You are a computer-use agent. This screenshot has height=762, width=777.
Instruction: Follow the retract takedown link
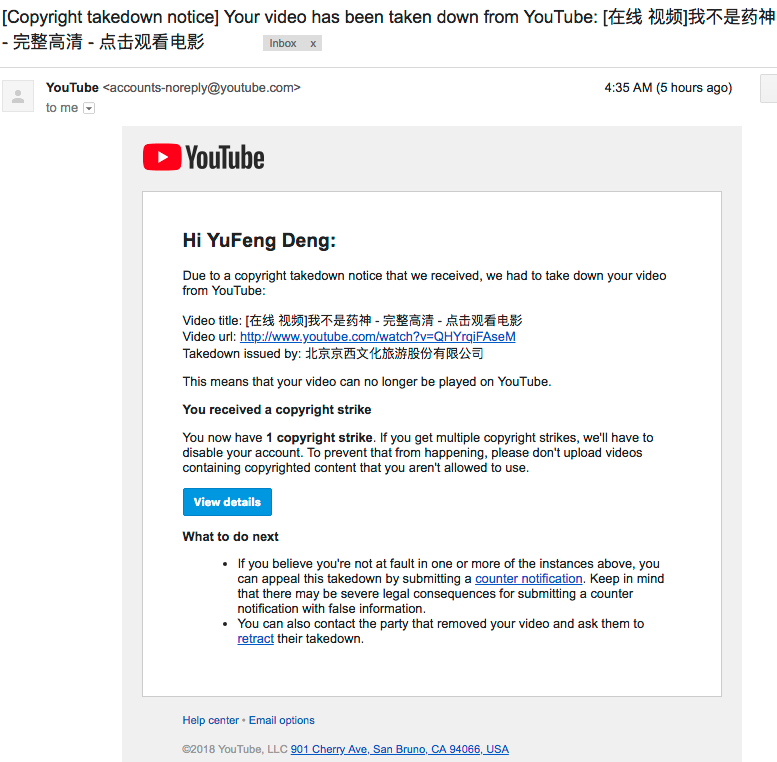click(255, 639)
